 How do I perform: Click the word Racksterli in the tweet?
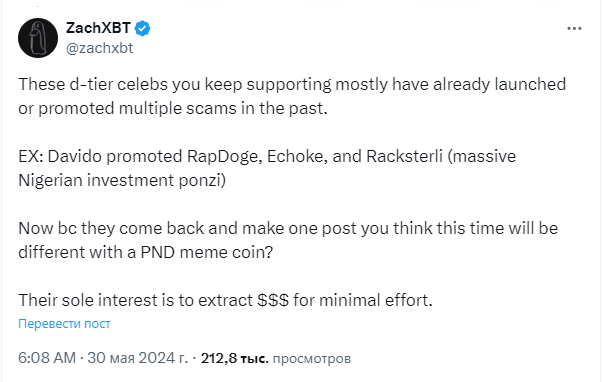[x=404, y=156]
